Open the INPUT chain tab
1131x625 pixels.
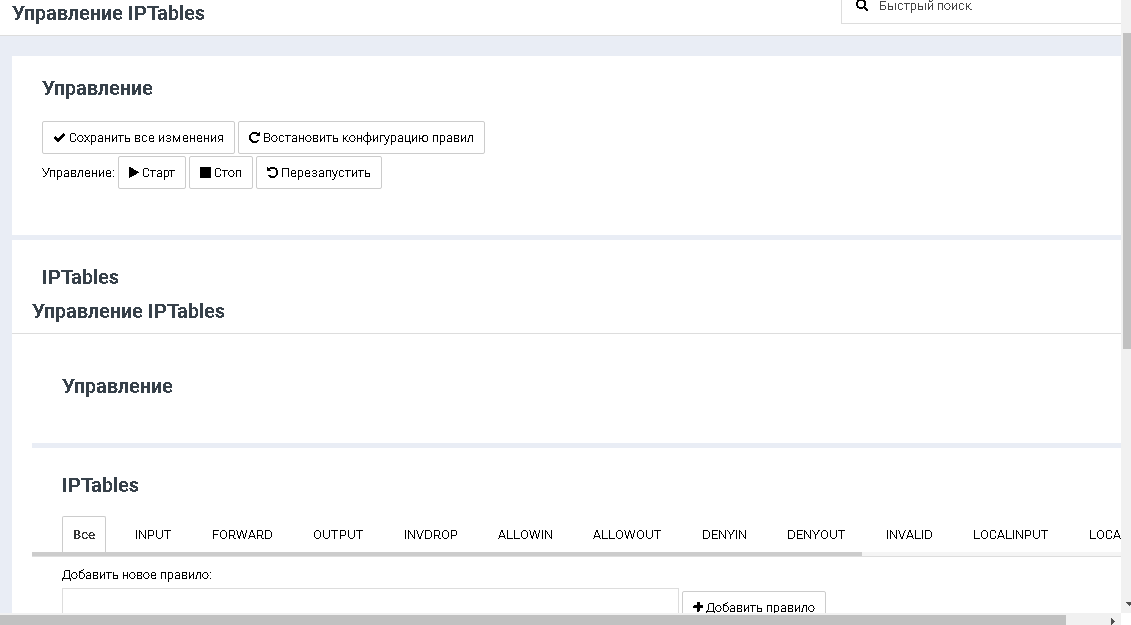coord(153,535)
